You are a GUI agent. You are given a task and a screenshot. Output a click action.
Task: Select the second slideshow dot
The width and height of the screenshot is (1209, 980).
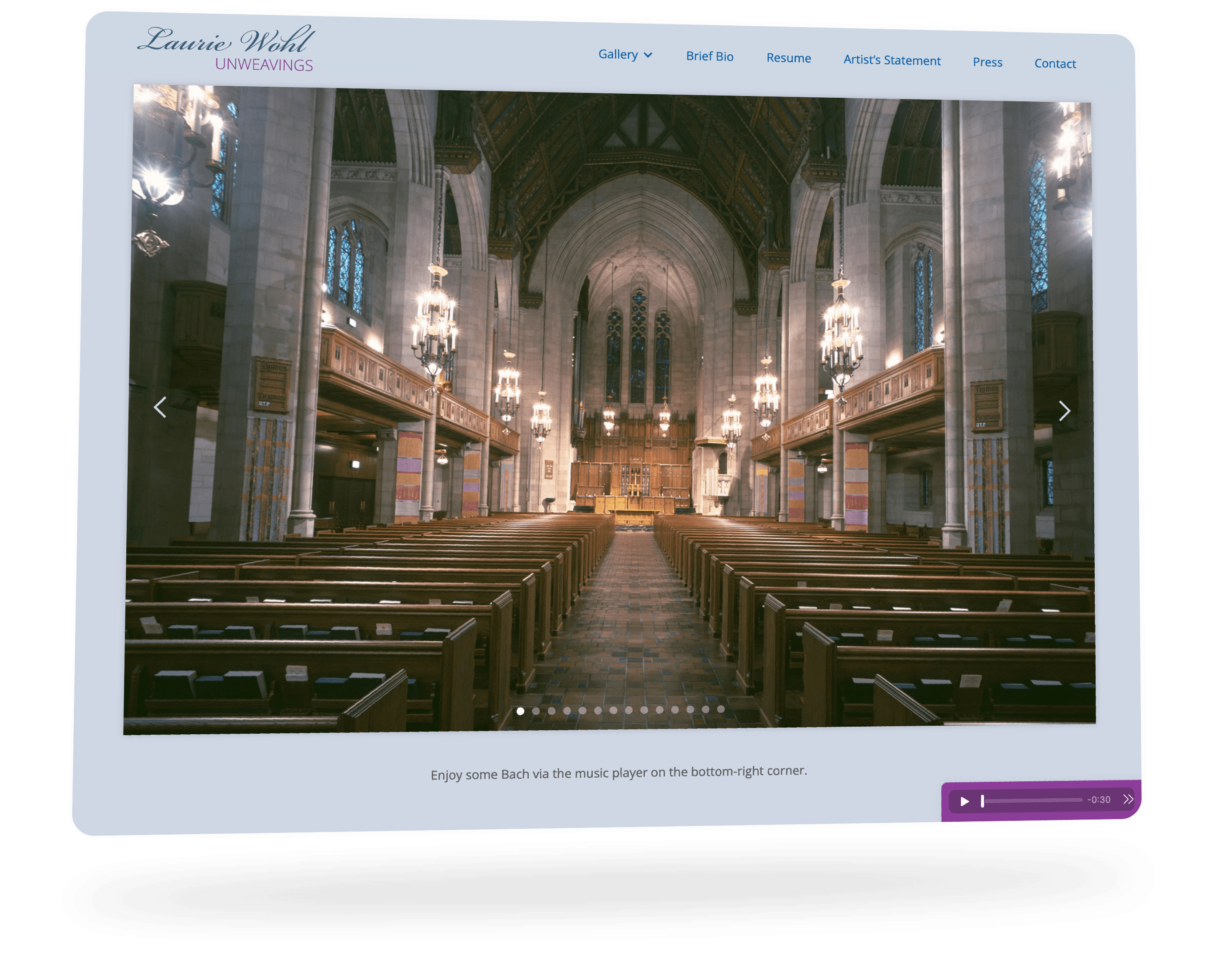click(536, 711)
